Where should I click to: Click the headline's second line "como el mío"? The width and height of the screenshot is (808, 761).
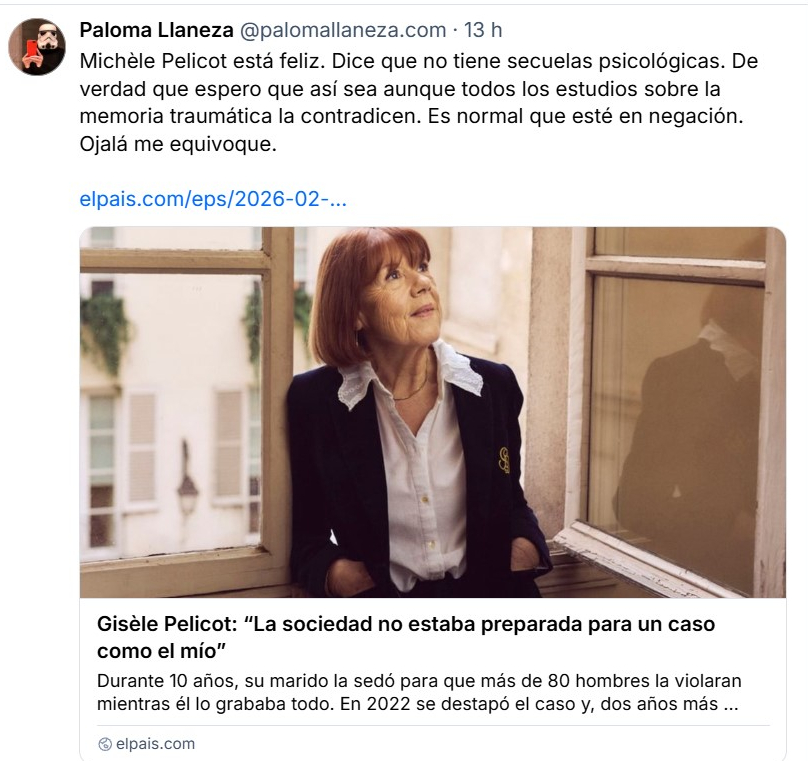pyautogui.click(x=161, y=651)
